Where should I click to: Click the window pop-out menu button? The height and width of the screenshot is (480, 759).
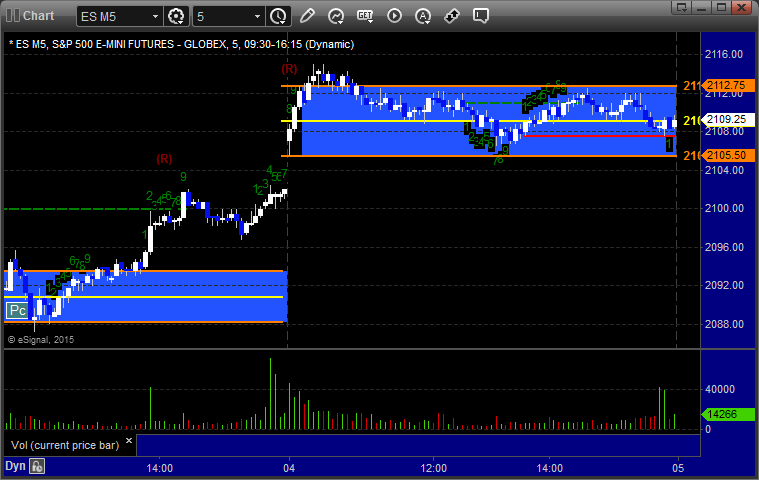click(x=682, y=7)
